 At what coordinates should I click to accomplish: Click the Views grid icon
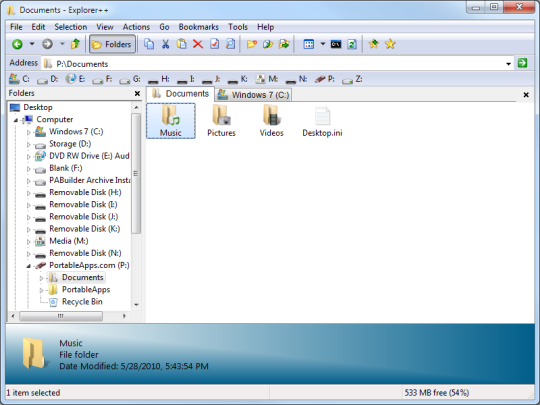(x=309, y=44)
